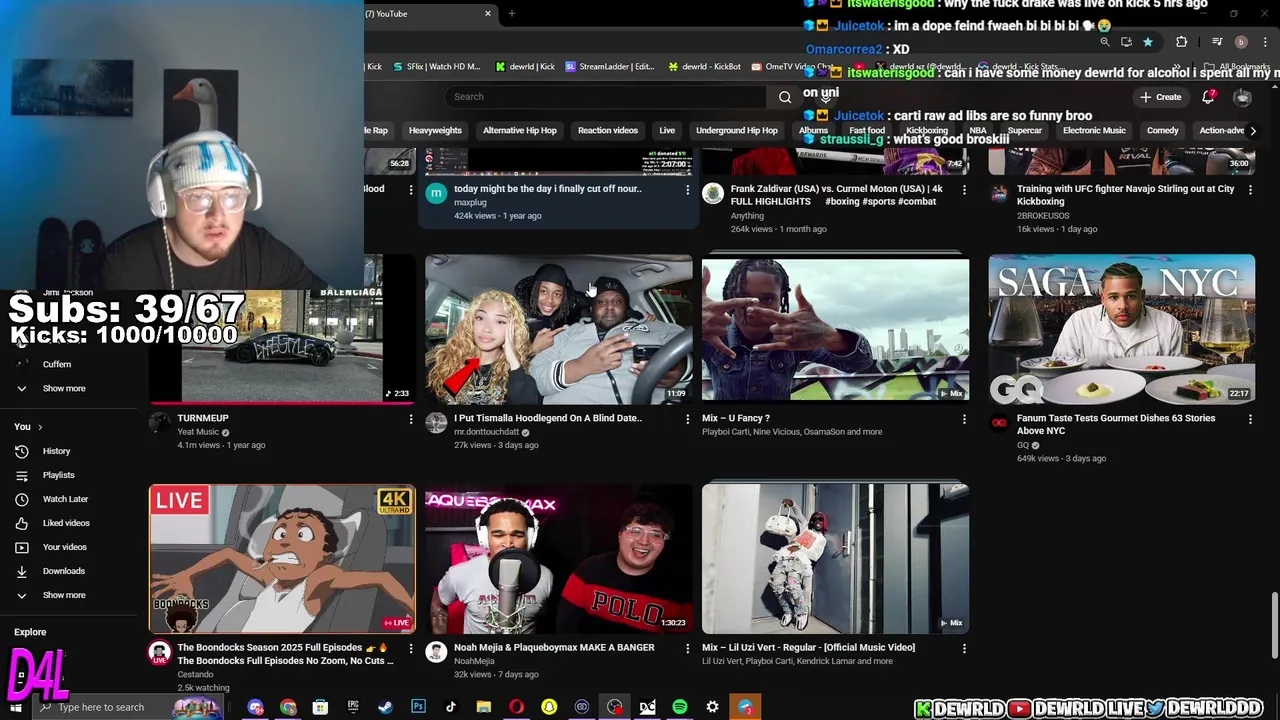Open the TURNMEUP video title
1280x720 pixels.
click(x=203, y=418)
